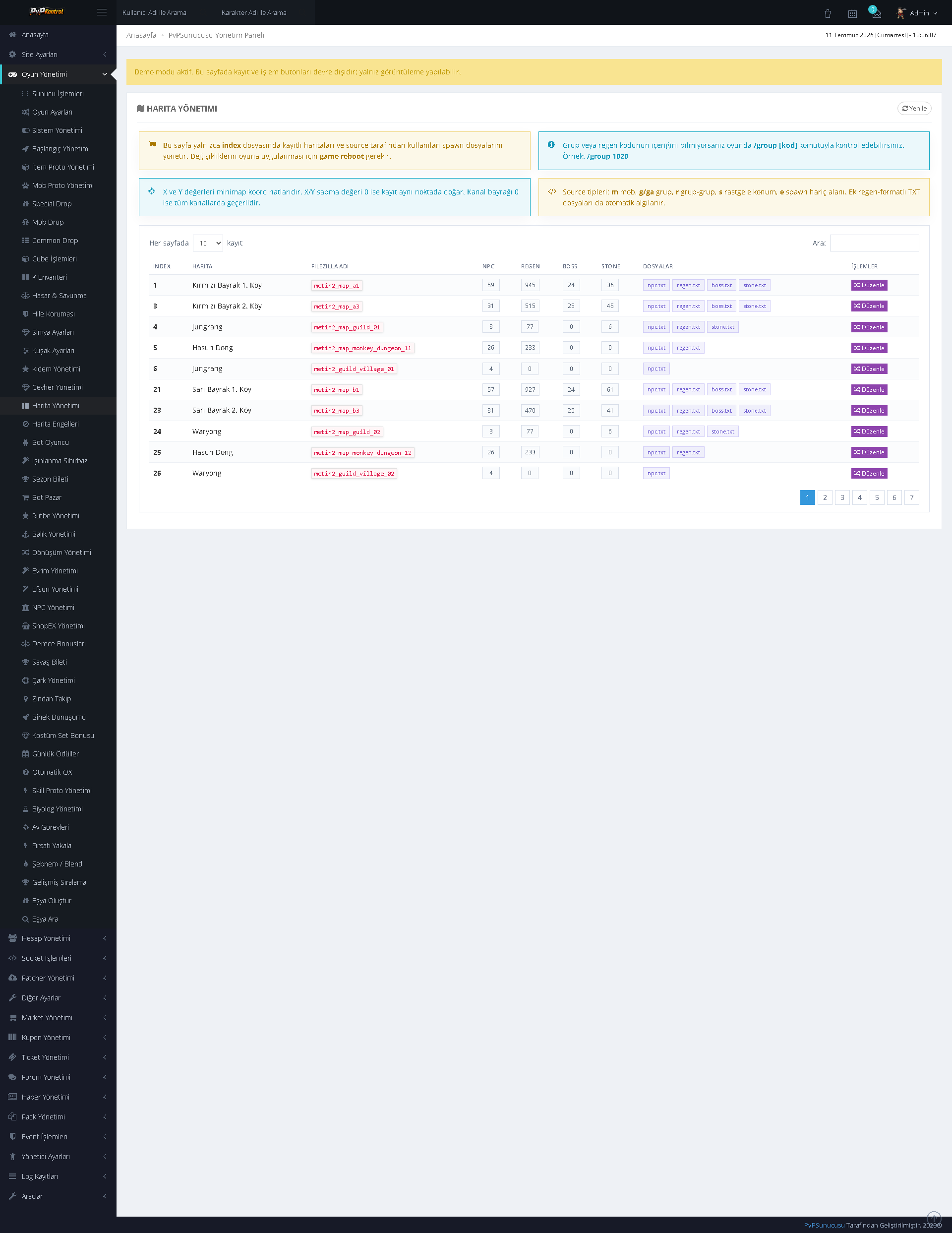Expand Event İşlemleri menu
952x1233 pixels.
pos(58,1137)
